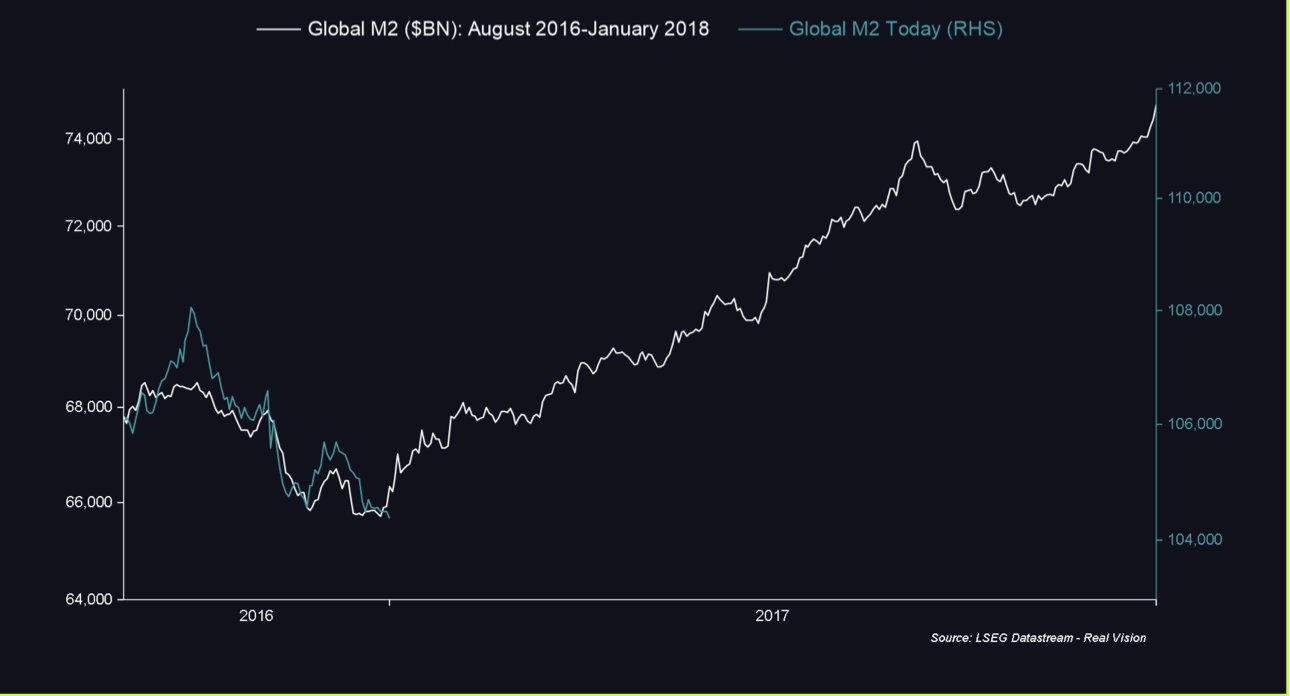
Task: Click the teal Global M2 Today legend swatch
Action: (759, 29)
